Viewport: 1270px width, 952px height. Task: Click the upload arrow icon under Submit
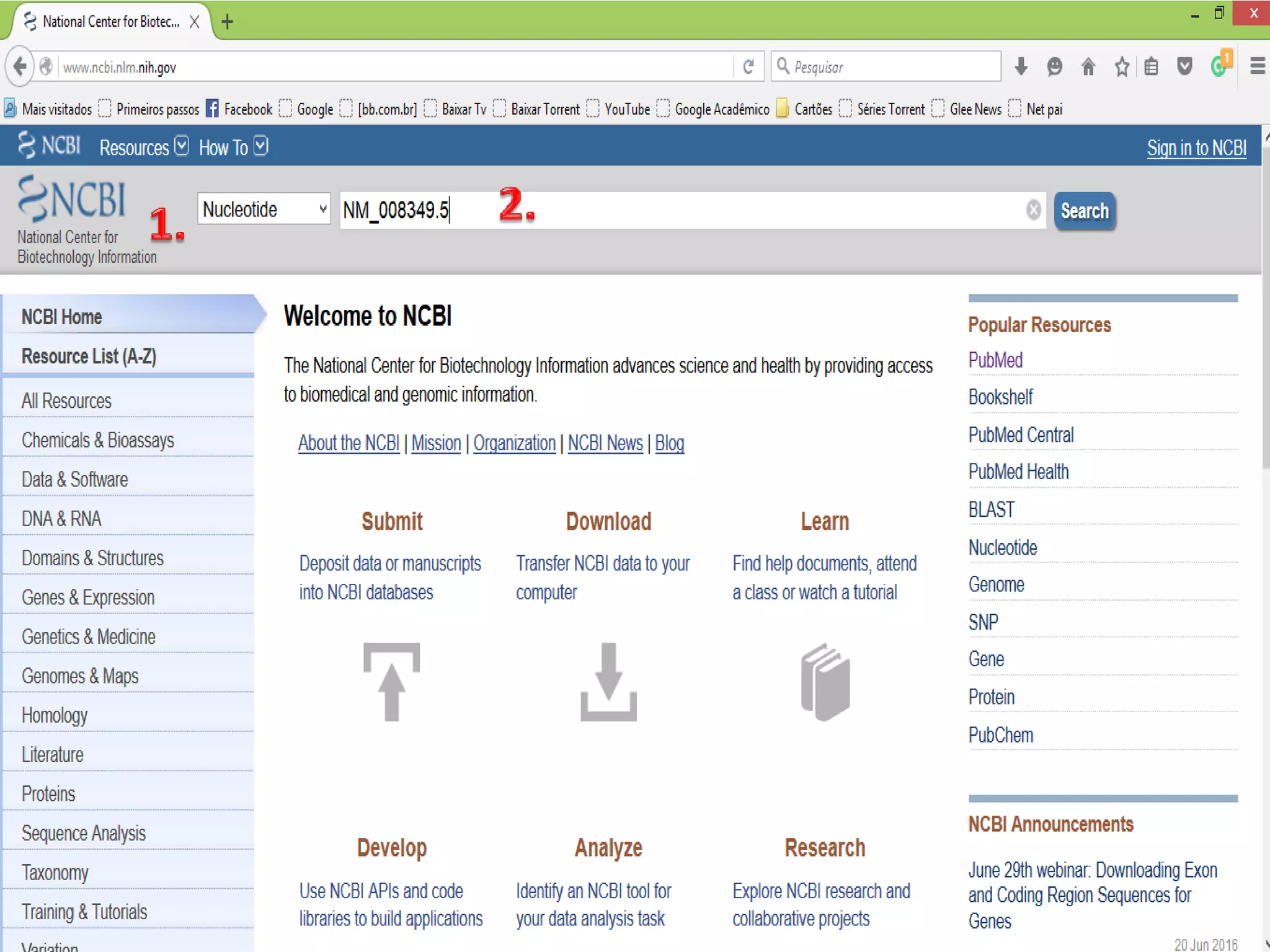391,682
